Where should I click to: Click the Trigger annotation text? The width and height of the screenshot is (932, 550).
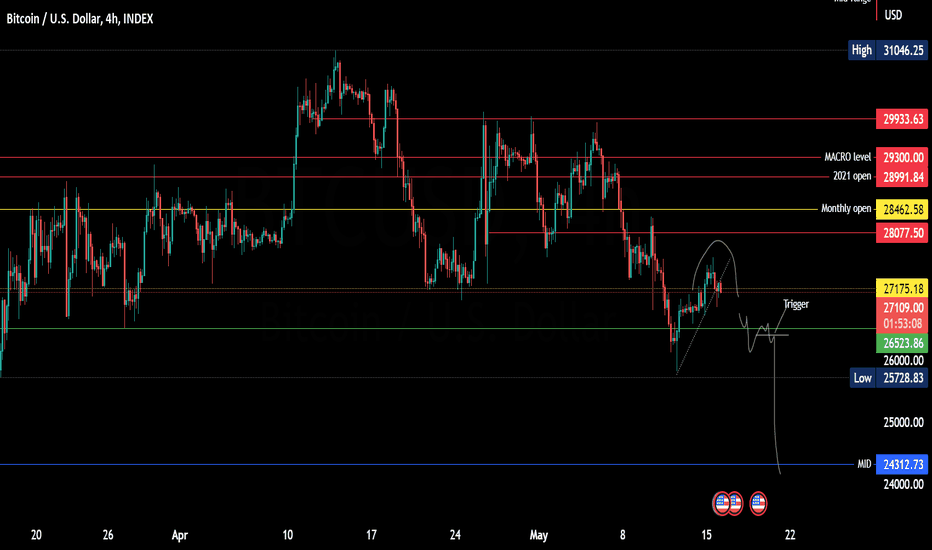pos(796,304)
